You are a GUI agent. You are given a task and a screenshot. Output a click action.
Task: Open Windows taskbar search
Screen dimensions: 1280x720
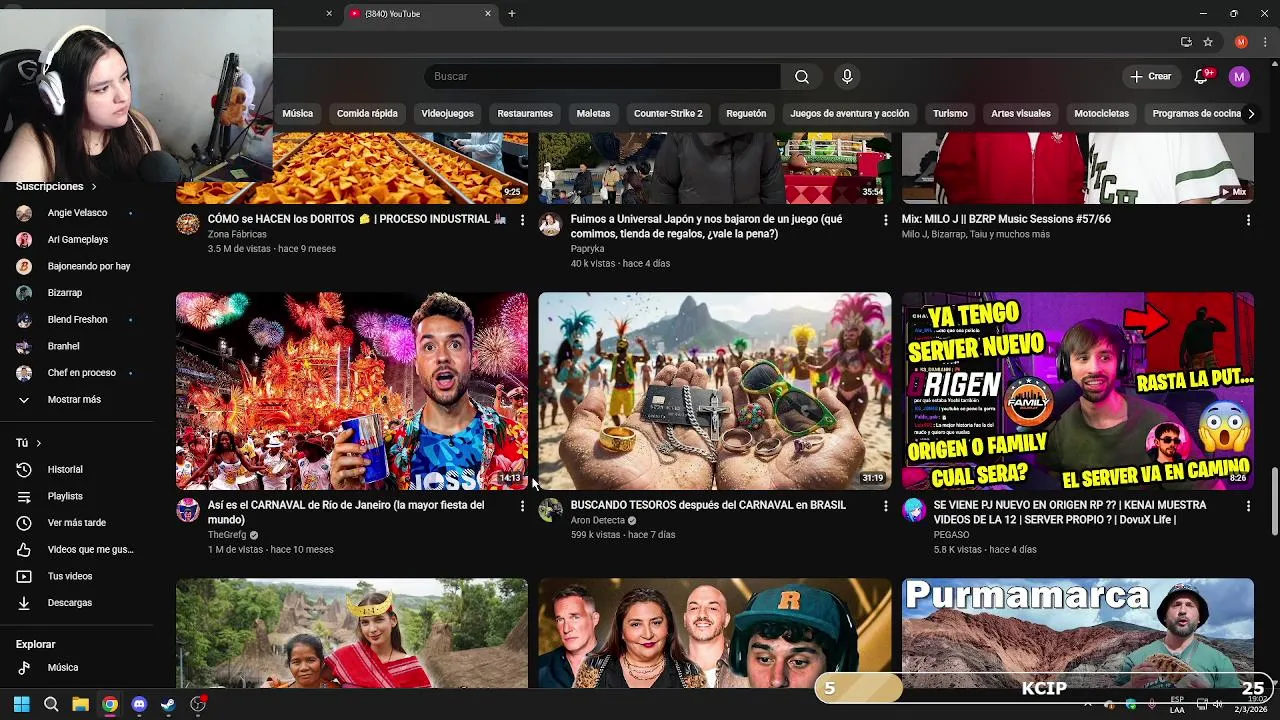coord(51,704)
